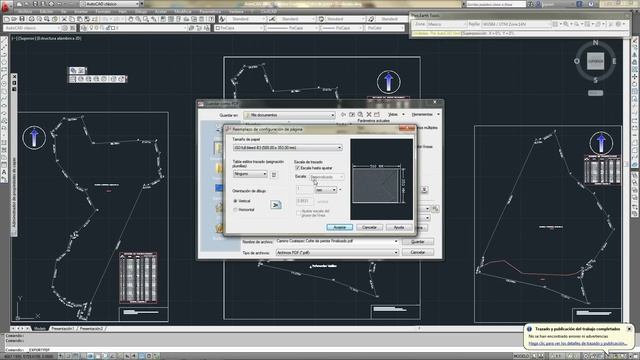Click the search field in title bar
This screenshot has width=640, height=360.
[x=496, y=4]
